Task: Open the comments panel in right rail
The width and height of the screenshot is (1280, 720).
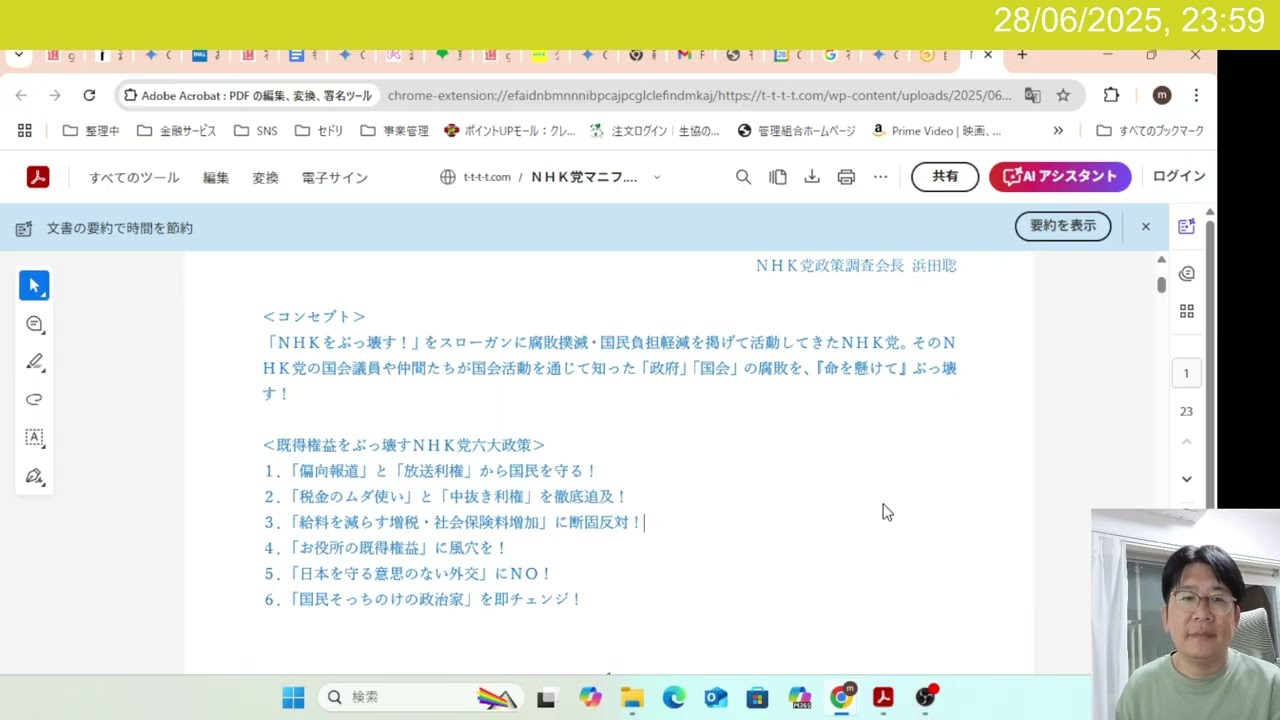Action: (1187, 273)
